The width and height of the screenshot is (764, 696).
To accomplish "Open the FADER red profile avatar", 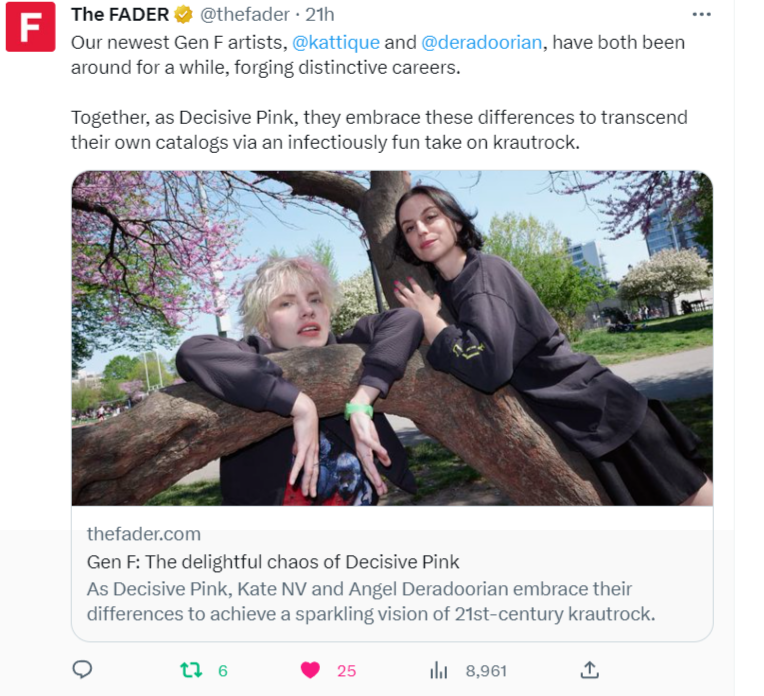I will click(x=30, y=26).
